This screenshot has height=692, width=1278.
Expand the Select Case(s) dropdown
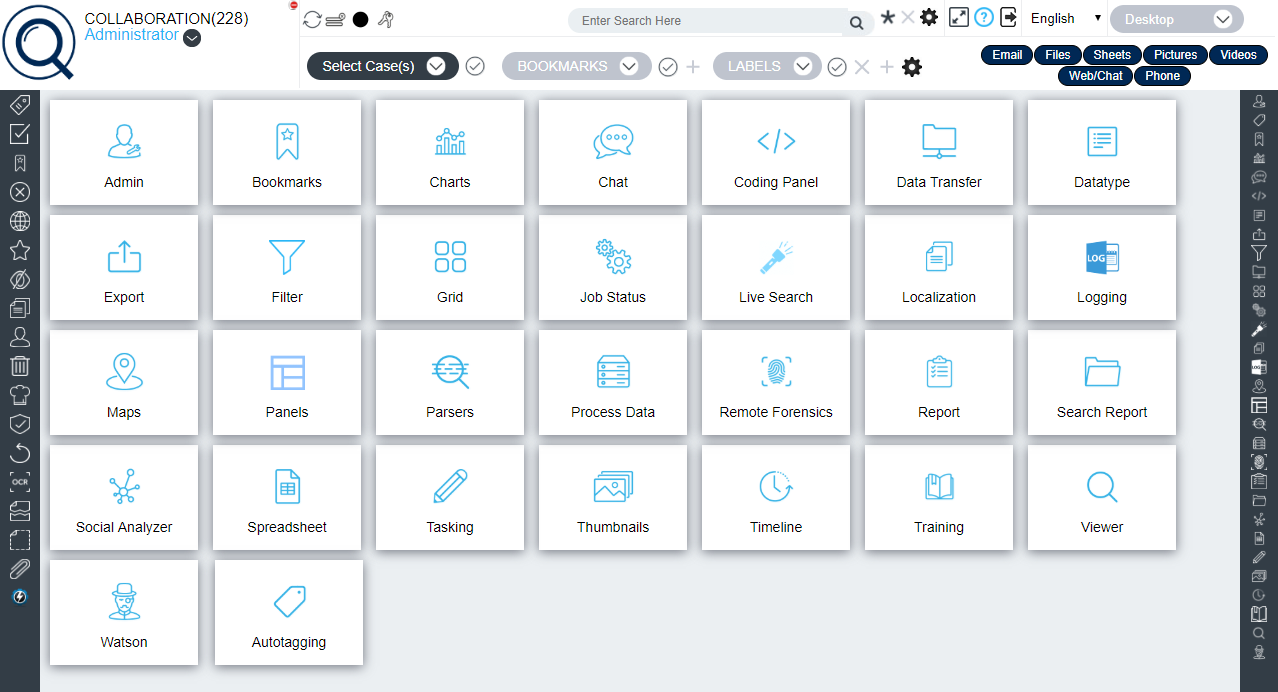pos(435,66)
